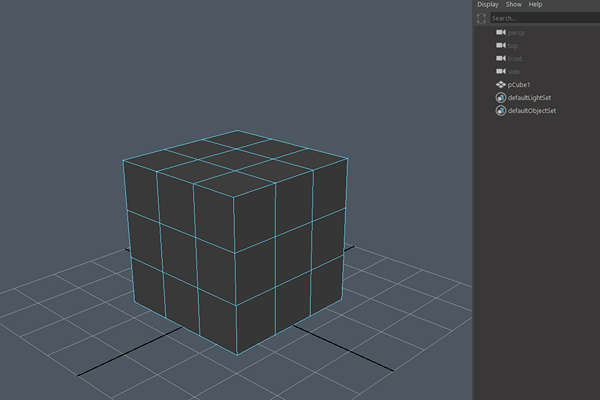The width and height of the screenshot is (600, 400).
Task: Select the side name label
Action: pos(514,72)
